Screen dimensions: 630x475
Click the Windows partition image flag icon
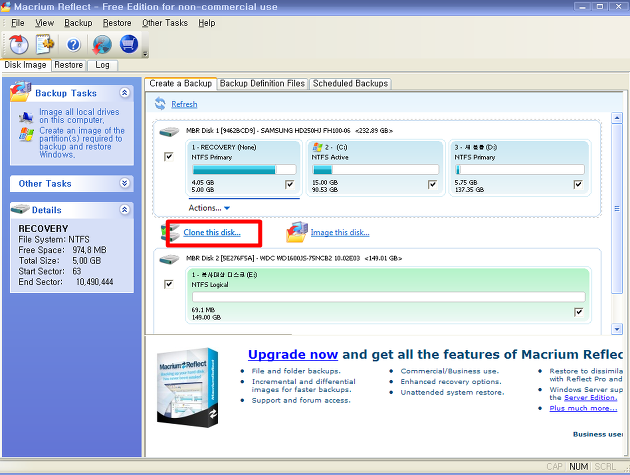click(x=26, y=135)
